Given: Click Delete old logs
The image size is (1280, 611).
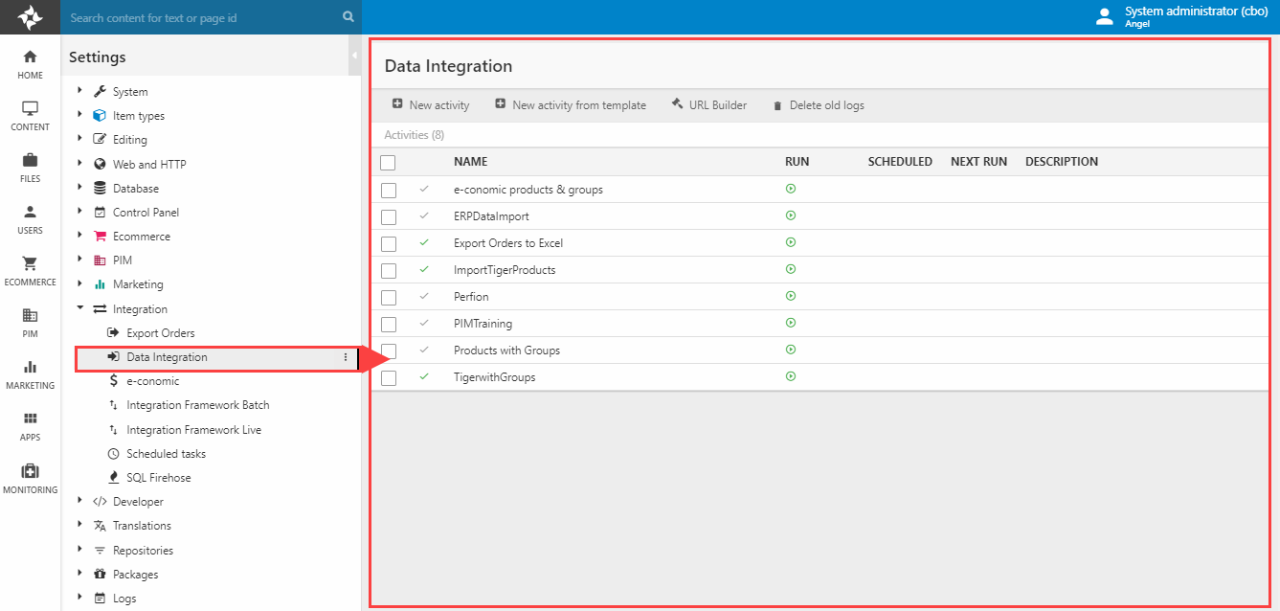Looking at the screenshot, I should tap(818, 105).
